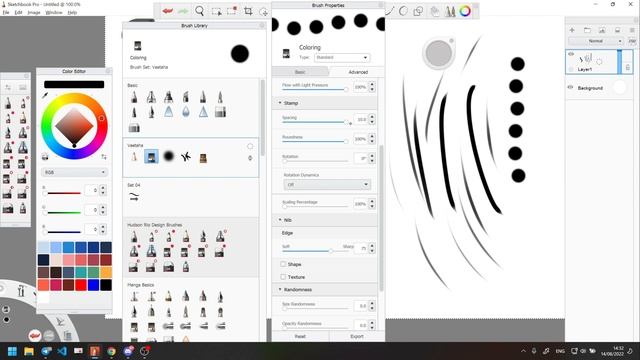Click the red channel value field

coord(91,190)
